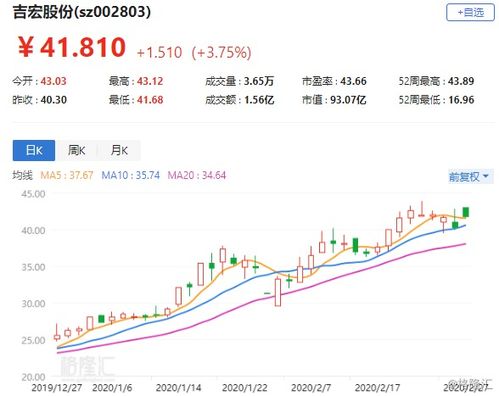Click the 2020/2/17 date label
The width and height of the screenshot is (499, 396).
(x=377, y=388)
